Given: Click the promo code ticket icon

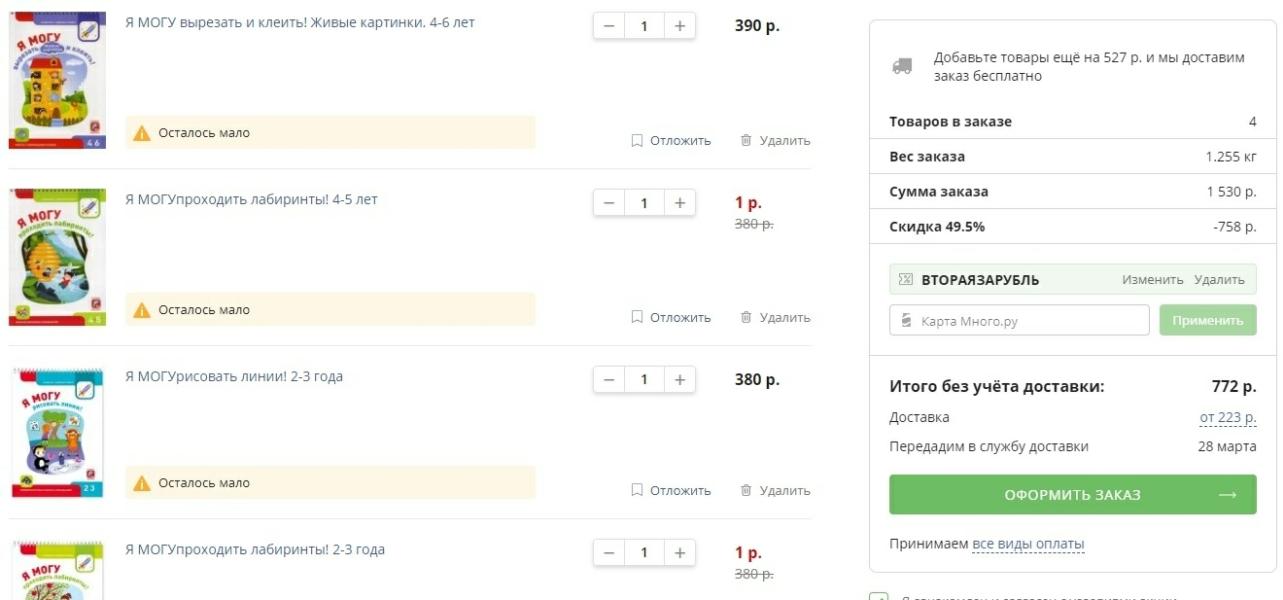Looking at the screenshot, I should tap(906, 280).
